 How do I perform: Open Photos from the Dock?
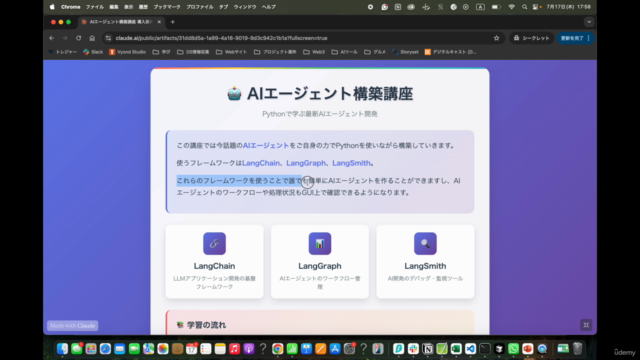(x=162, y=349)
